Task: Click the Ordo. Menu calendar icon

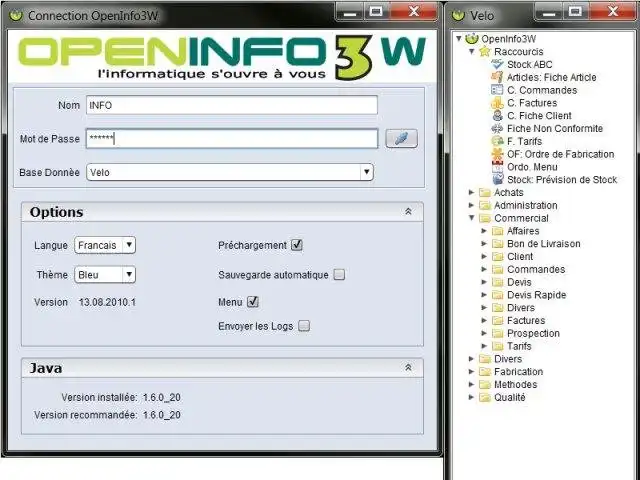Action: click(497, 167)
